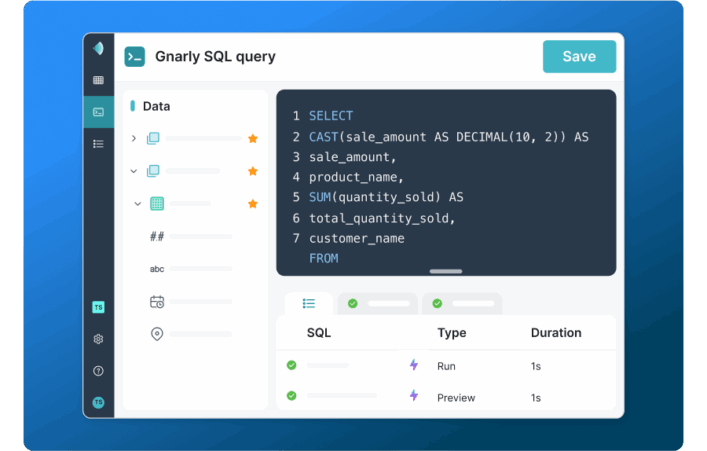Image resolution: width=707 pixels, height=451 pixels.
Task: Click the round TS user avatar
Action: (x=98, y=402)
